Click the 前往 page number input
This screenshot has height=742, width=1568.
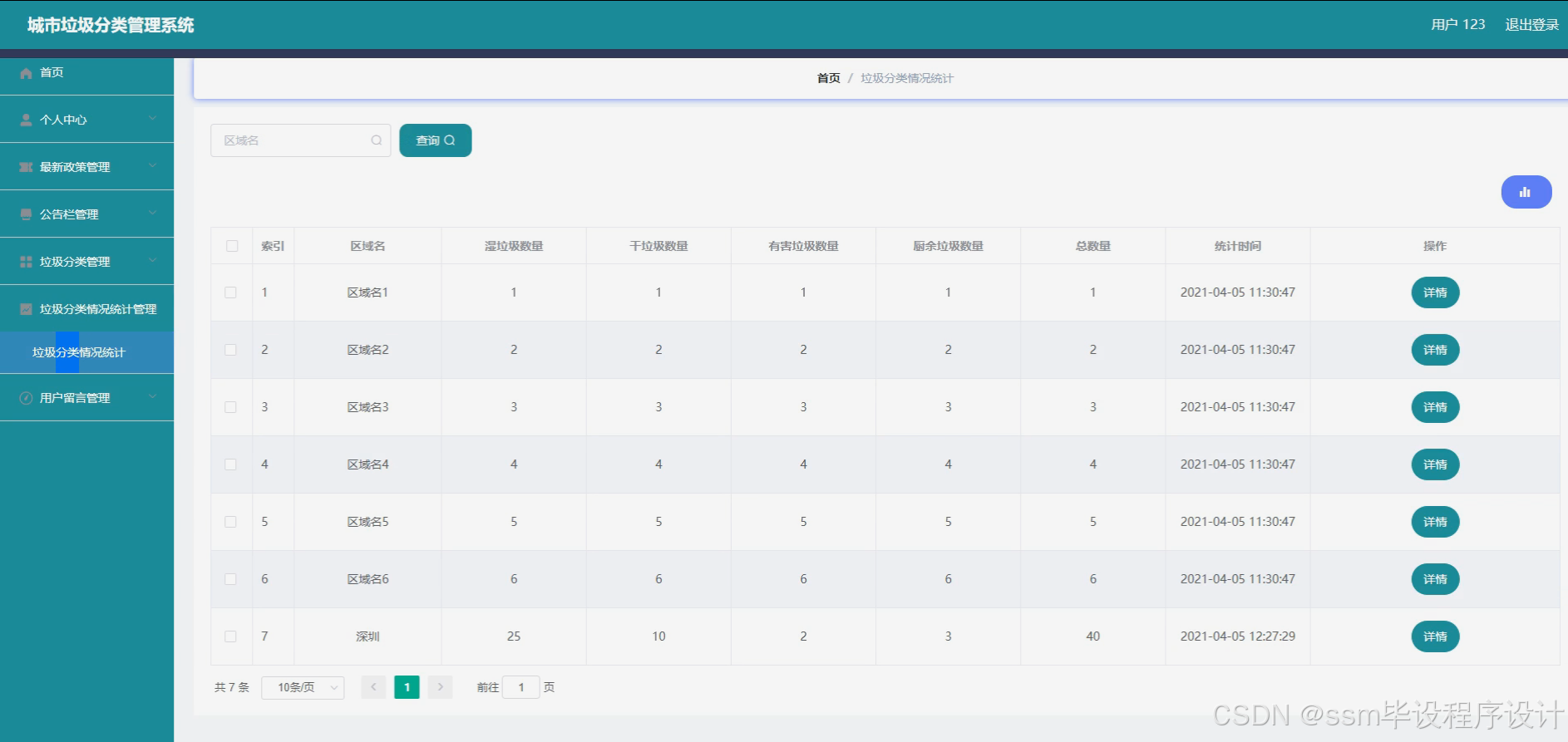(521, 687)
